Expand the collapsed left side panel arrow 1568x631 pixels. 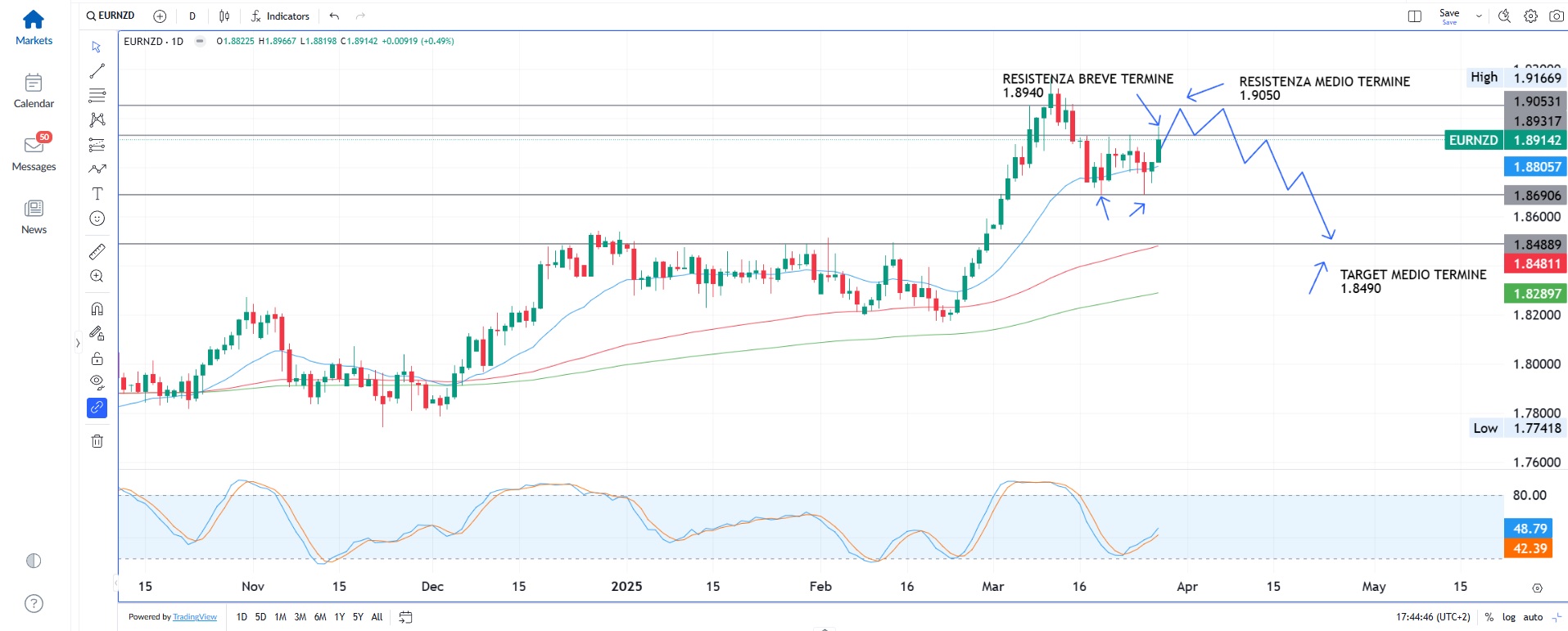click(x=78, y=344)
